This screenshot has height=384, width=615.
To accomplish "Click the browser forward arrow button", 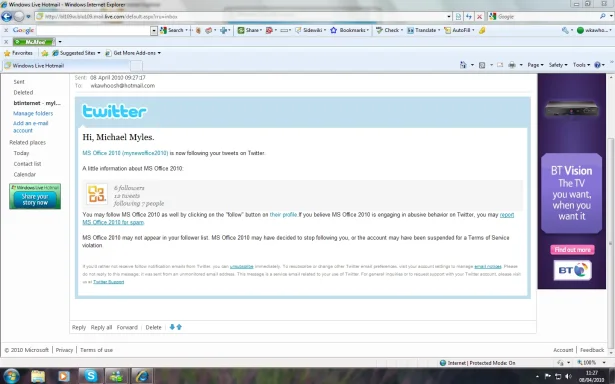I will tap(19, 16).
